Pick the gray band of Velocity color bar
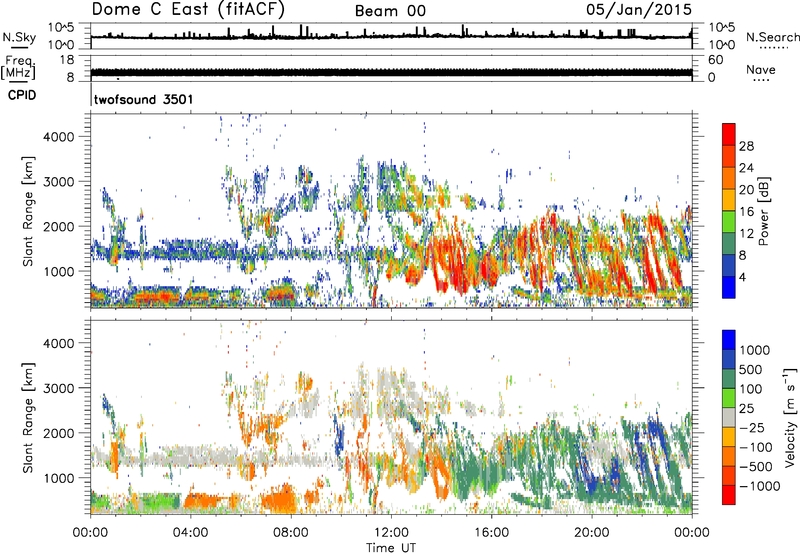 coord(729,417)
